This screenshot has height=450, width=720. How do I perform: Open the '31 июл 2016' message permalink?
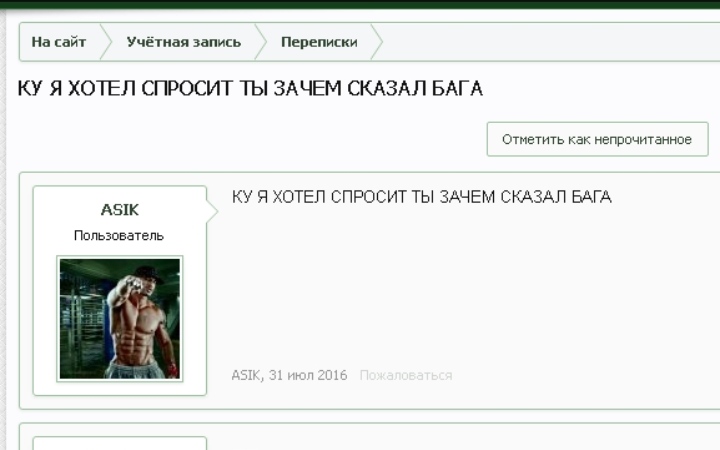(x=308, y=375)
